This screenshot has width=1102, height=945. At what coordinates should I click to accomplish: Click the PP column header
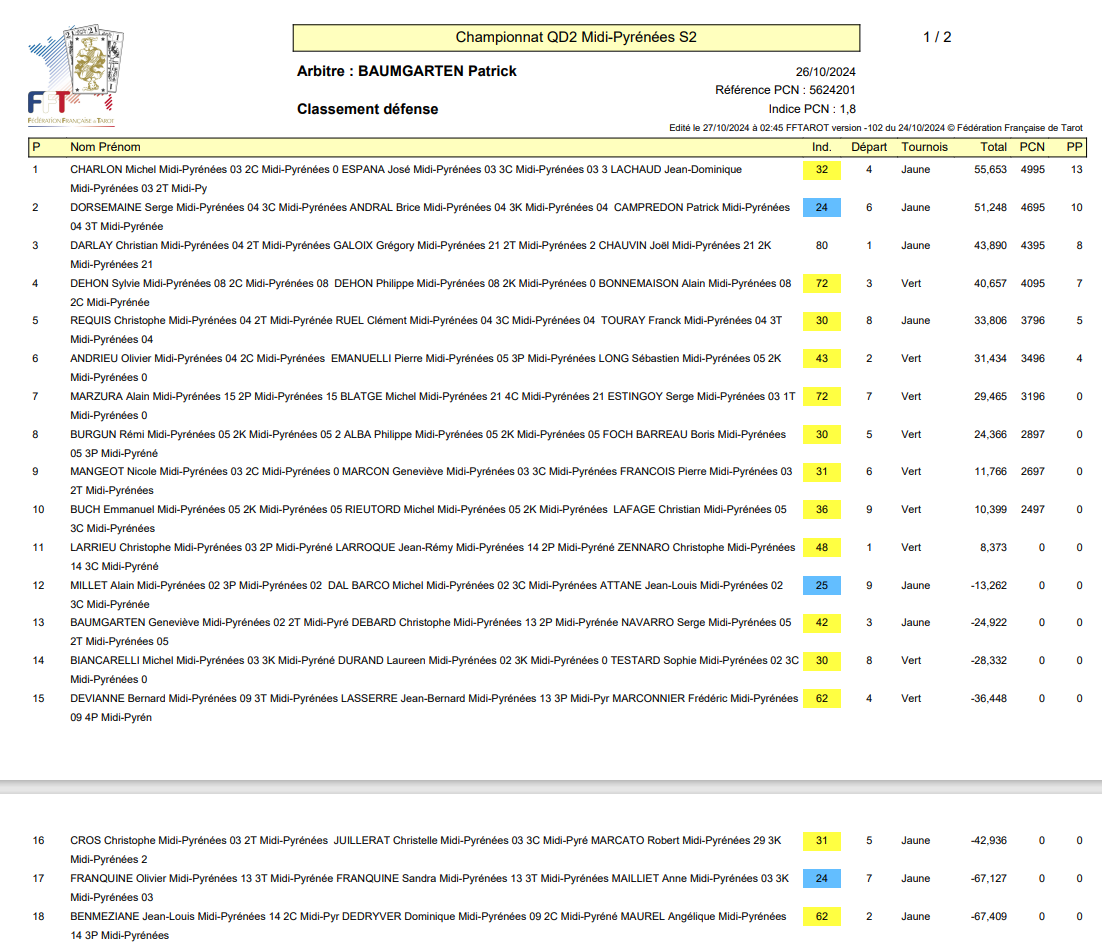(x=1074, y=147)
